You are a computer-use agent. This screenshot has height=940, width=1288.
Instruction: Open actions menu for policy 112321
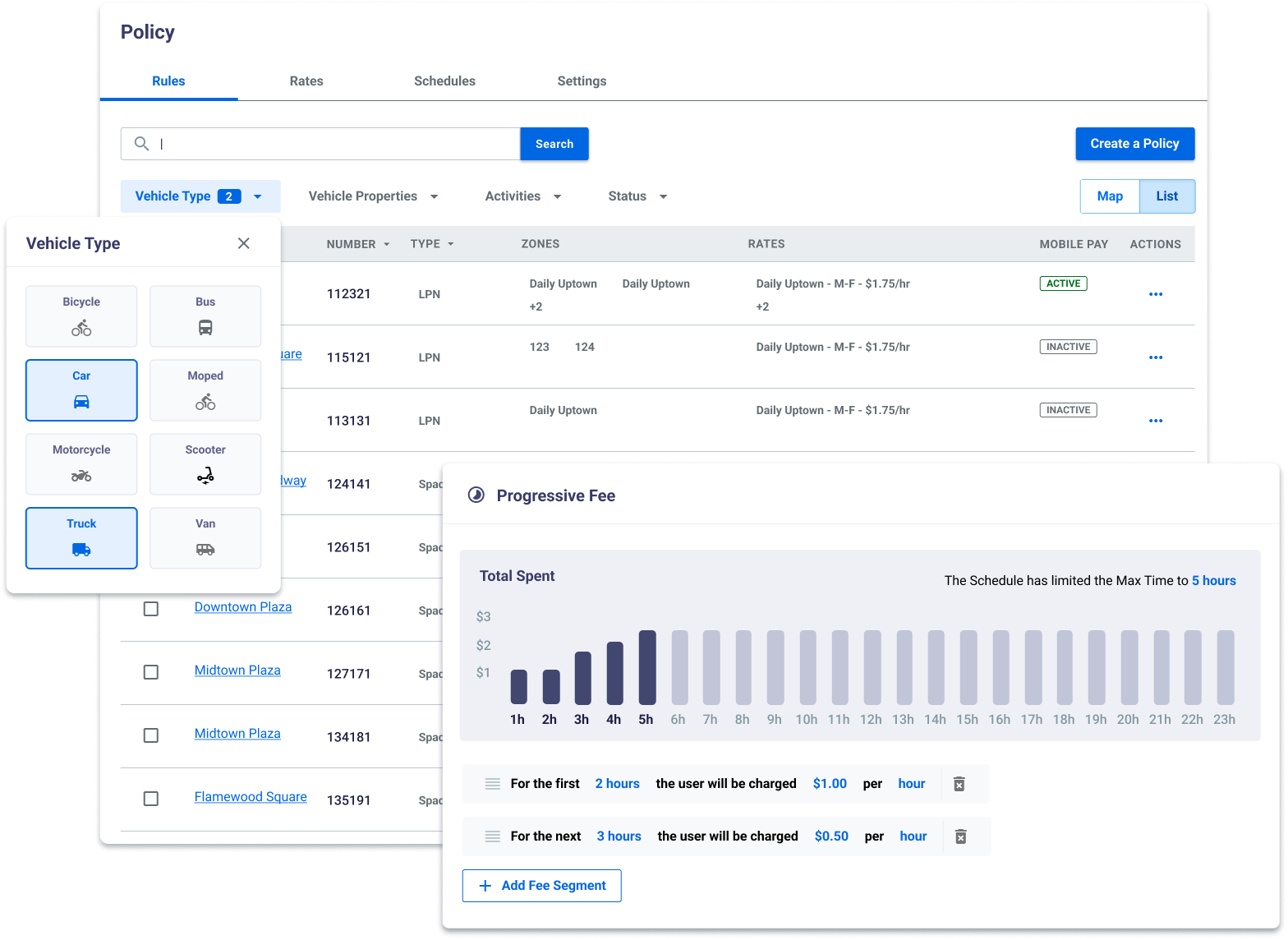point(1155,294)
